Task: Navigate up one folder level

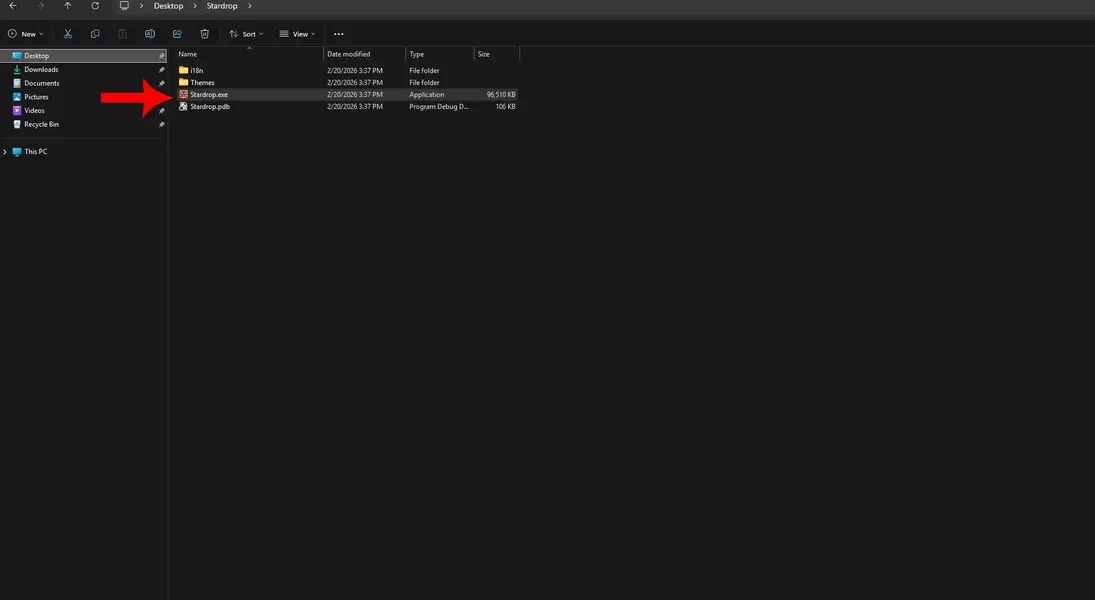Action: pos(68,6)
